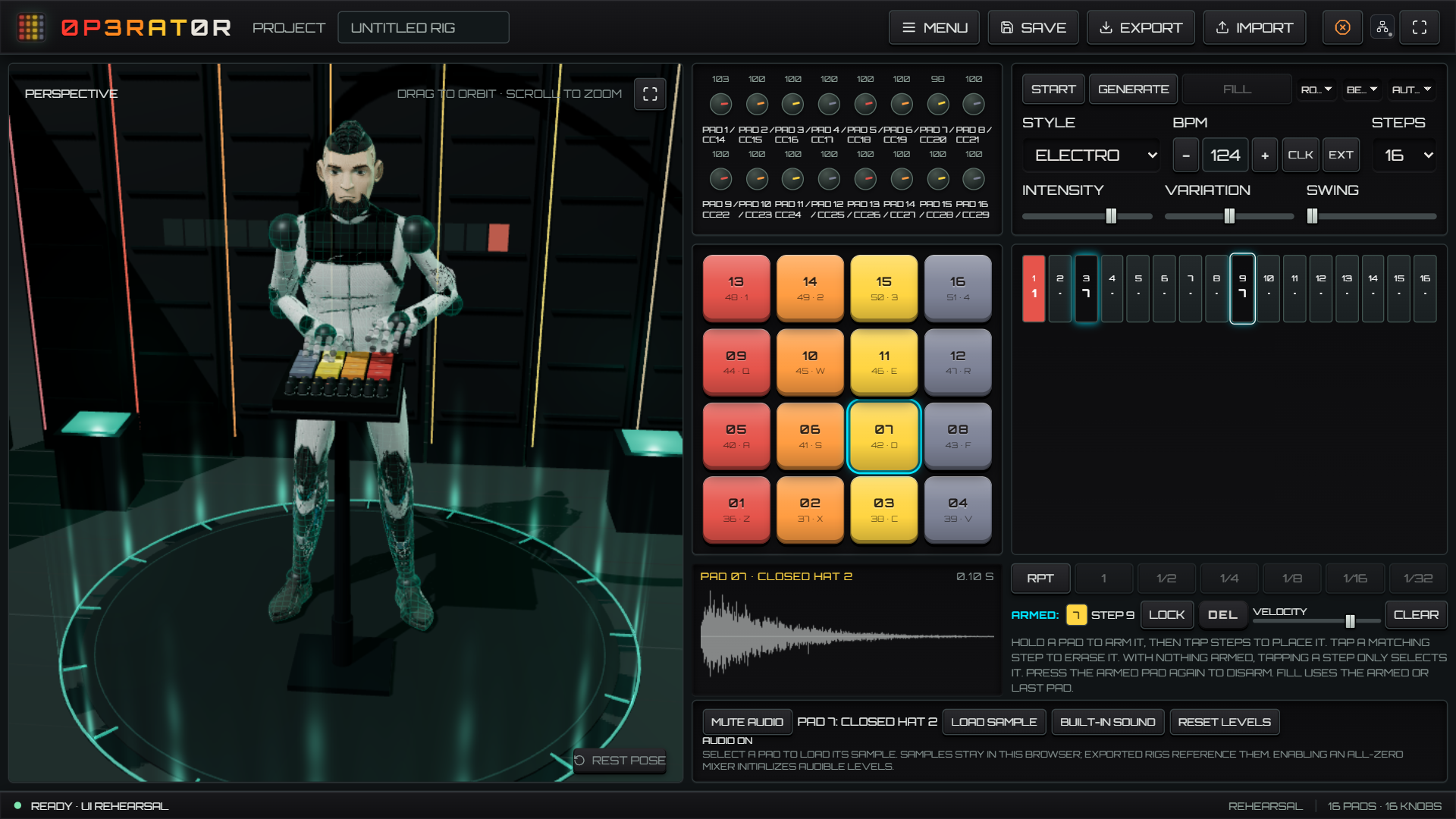Select the 1/4 repeat rate

(x=1229, y=579)
